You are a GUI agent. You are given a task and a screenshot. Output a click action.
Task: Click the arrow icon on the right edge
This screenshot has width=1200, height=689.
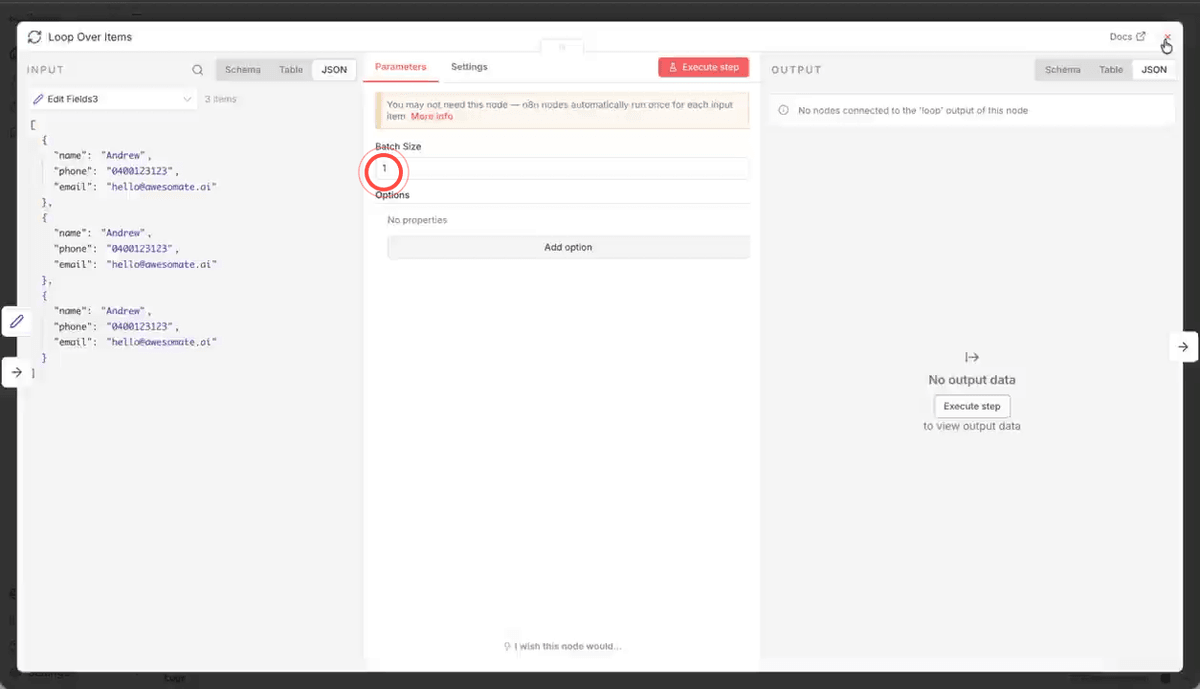point(1184,346)
